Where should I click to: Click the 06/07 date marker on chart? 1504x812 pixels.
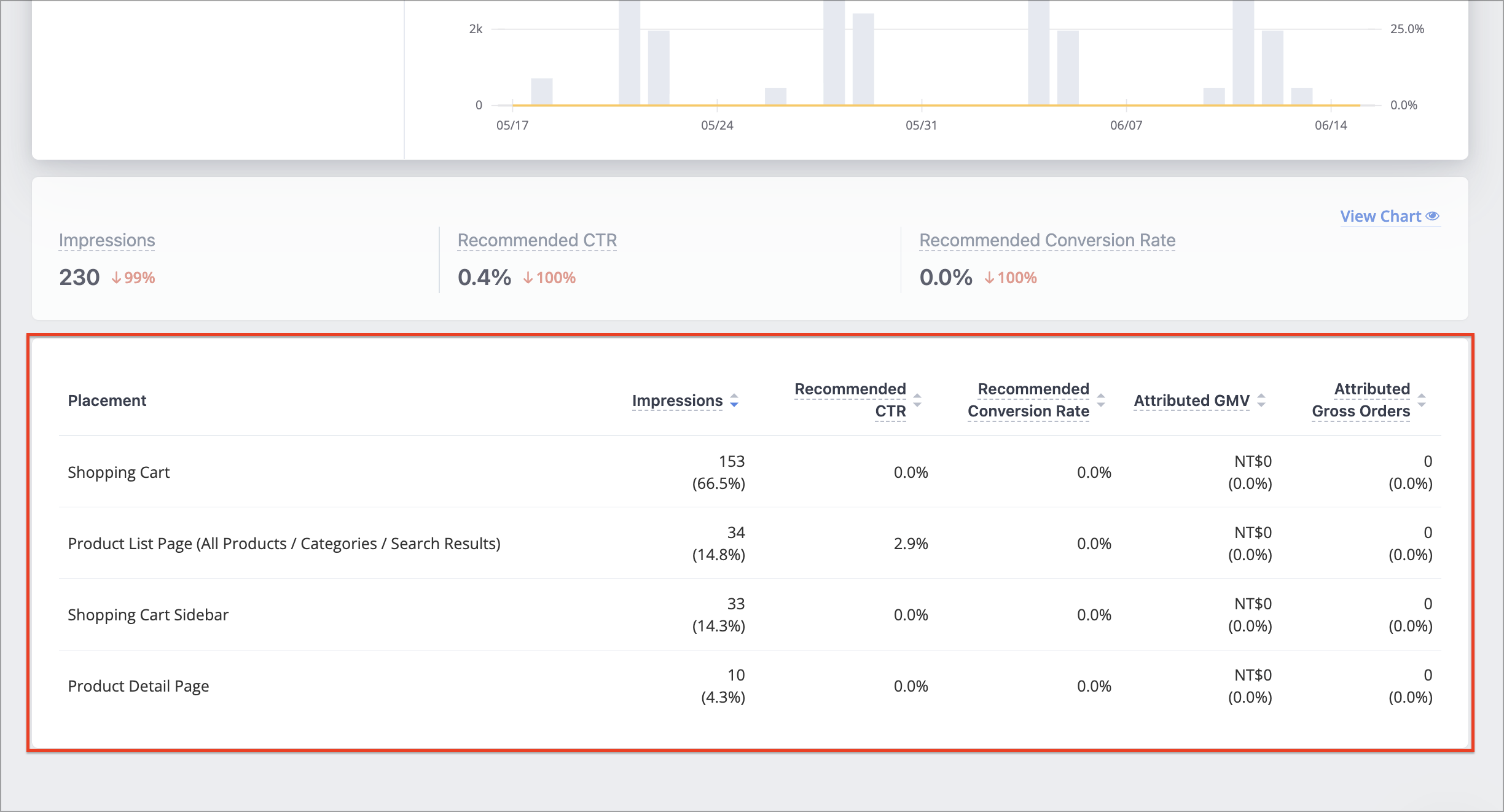pyautogui.click(x=1126, y=125)
